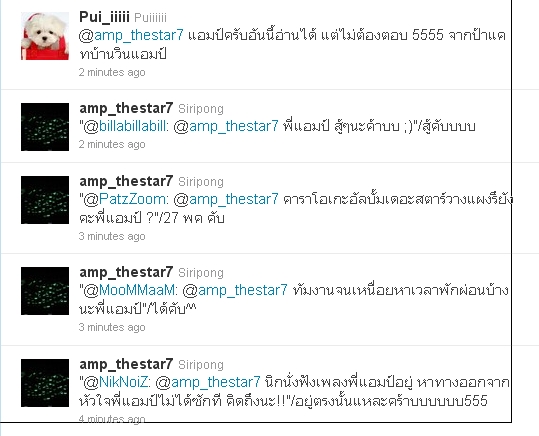Image resolution: width=539 pixels, height=436 pixels.
Task: Click amp_thestar7 avatar beside PatzZoom tweet
Action: pos(45,200)
